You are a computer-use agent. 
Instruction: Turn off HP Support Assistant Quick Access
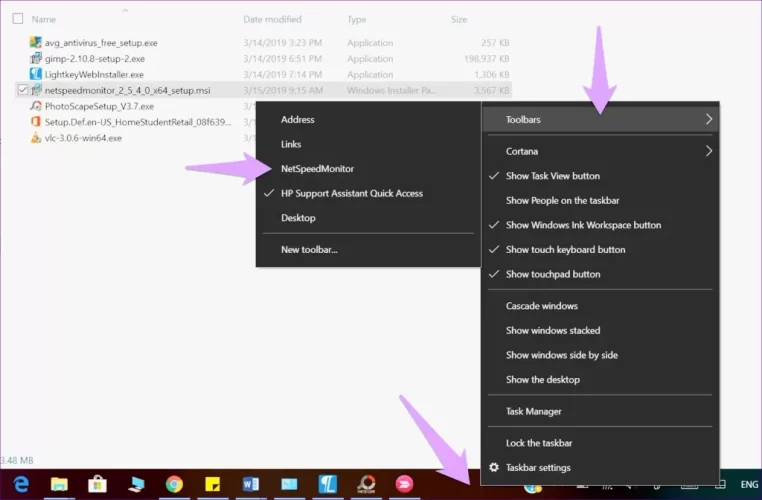(351, 193)
